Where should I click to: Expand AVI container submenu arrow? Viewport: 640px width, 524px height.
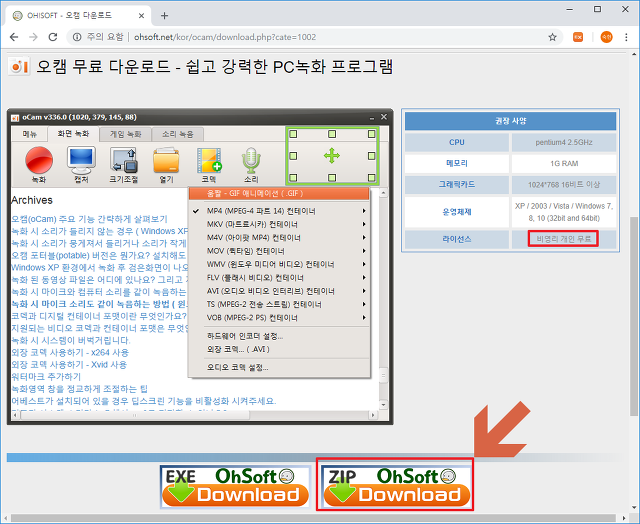pos(364,291)
